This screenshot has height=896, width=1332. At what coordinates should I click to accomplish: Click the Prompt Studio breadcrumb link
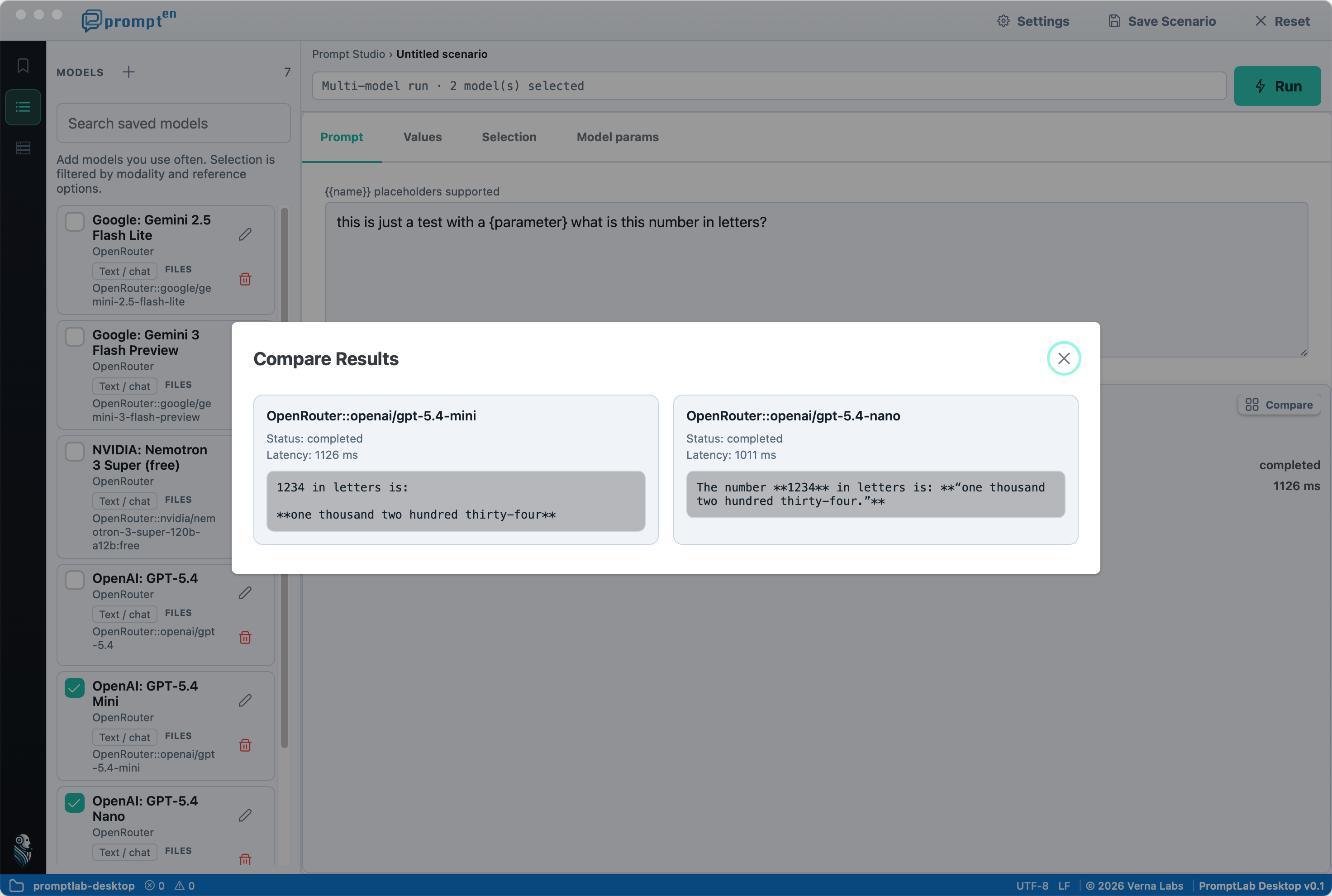click(348, 54)
